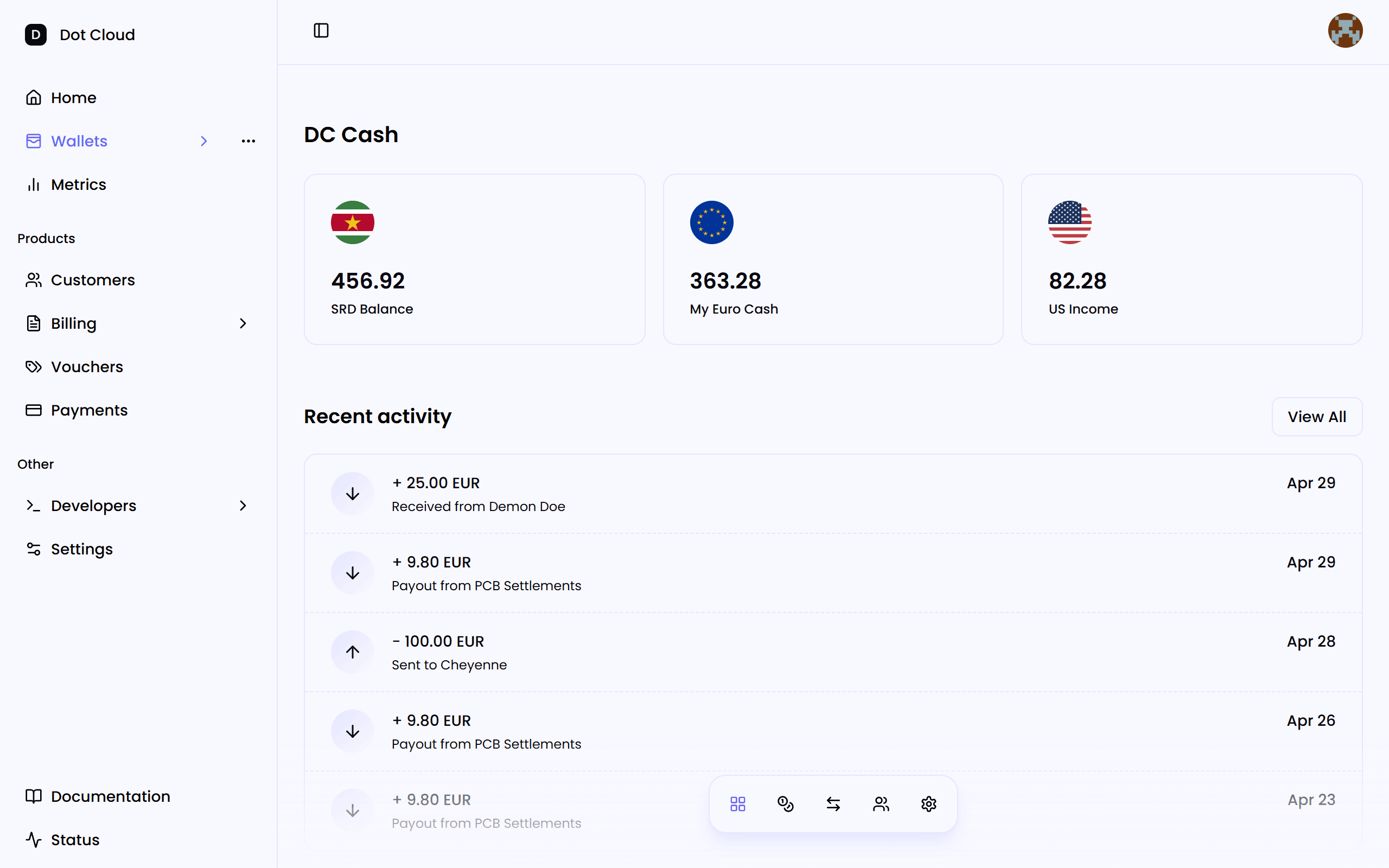Click the EU flag on My Euro Cash card
Screen dimensions: 1389x868
tap(711, 222)
